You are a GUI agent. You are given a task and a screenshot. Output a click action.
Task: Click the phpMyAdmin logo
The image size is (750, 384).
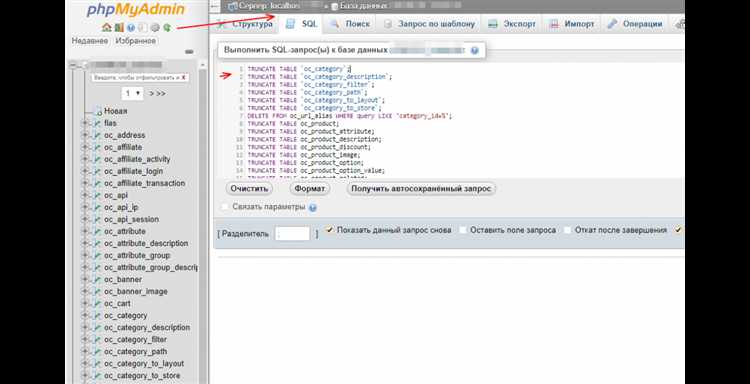pyautogui.click(x=136, y=11)
